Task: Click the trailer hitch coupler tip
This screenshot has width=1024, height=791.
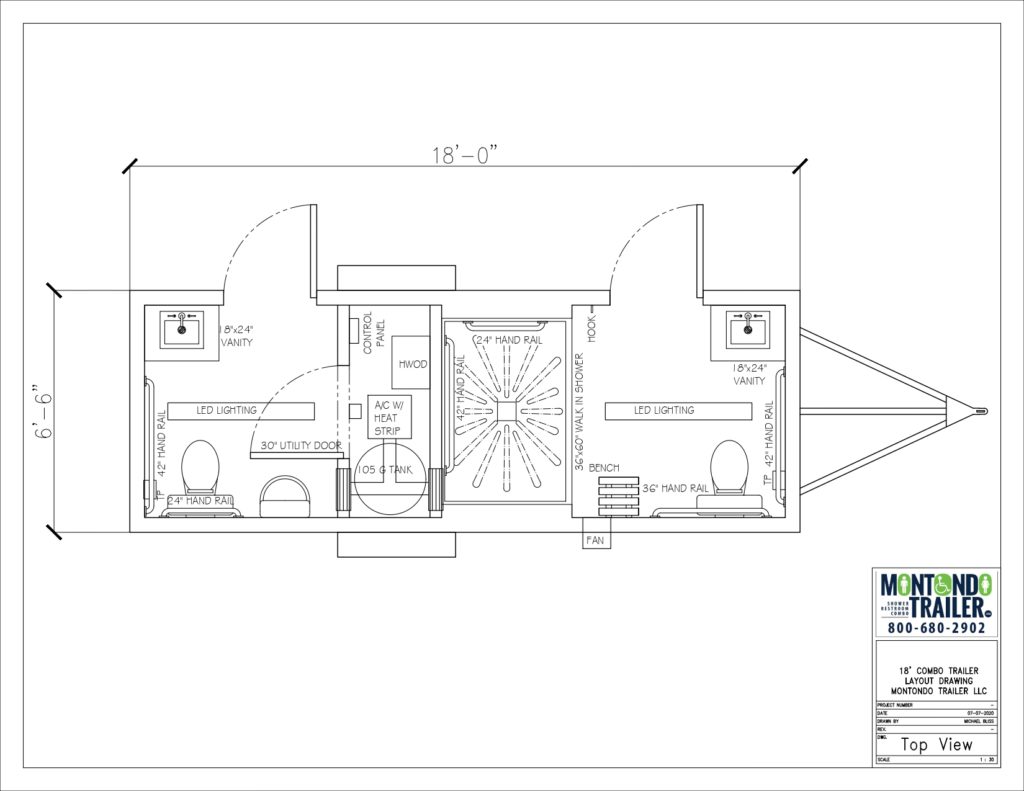Action: pos(983,410)
